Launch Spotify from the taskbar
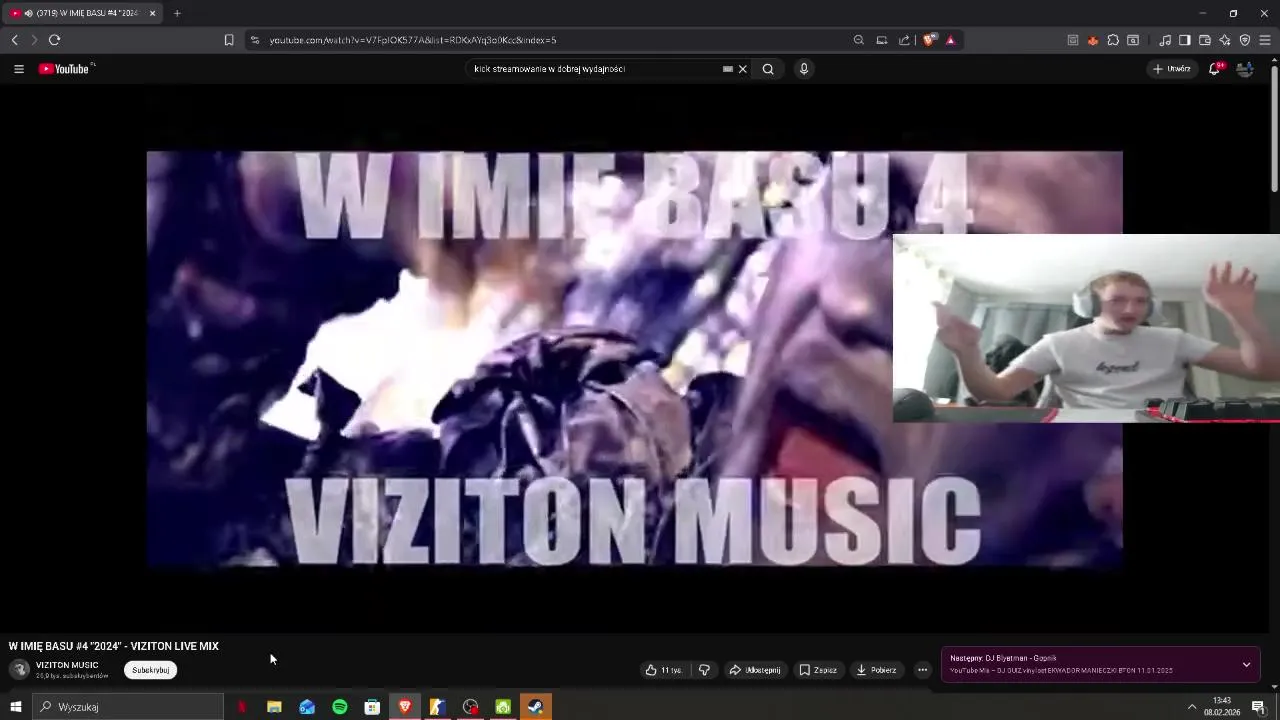The width and height of the screenshot is (1280, 720). click(x=340, y=707)
